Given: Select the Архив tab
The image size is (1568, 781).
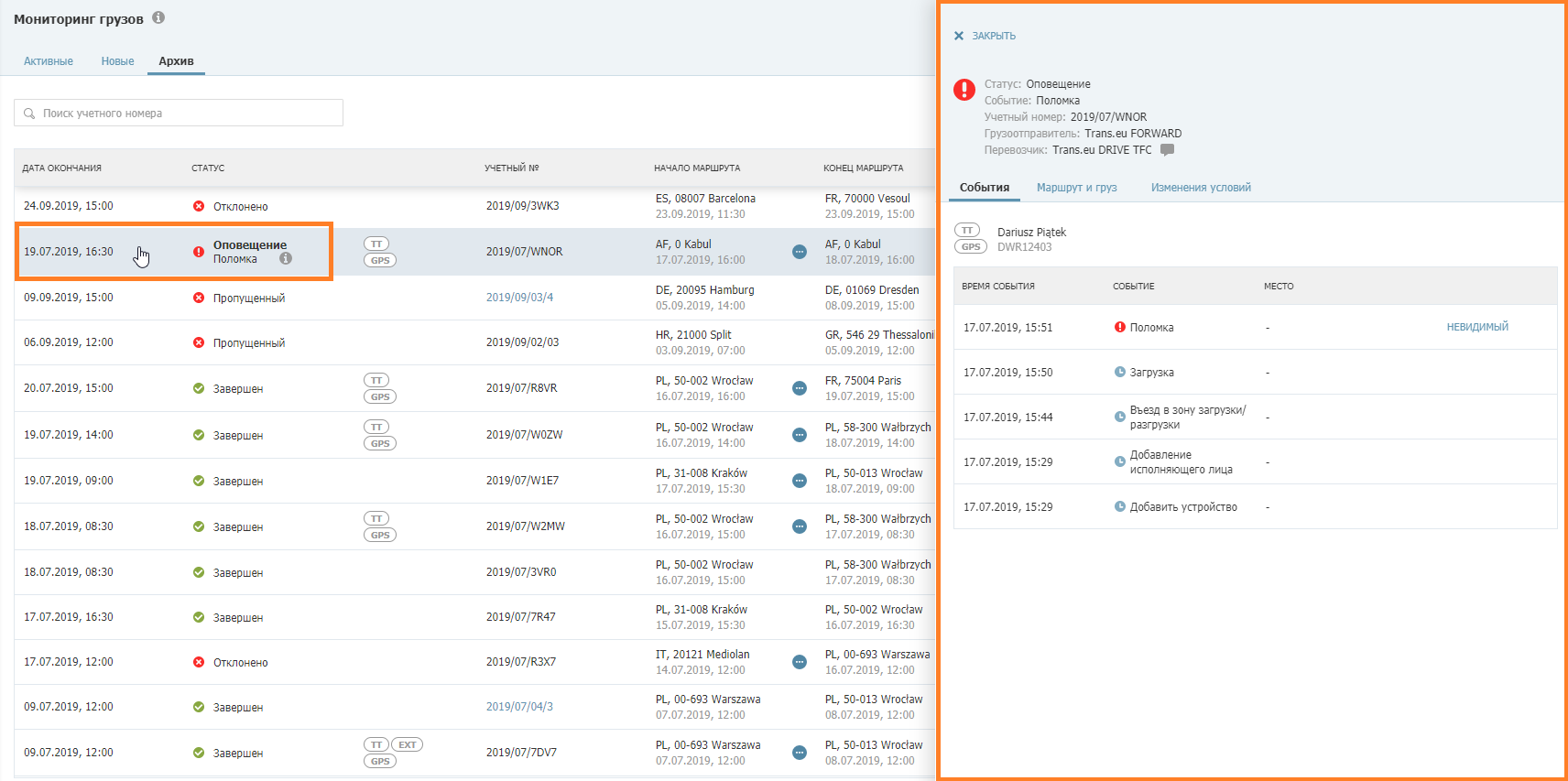Looking at the screenshot, I should pyautogui.click(x=176, y=61).
